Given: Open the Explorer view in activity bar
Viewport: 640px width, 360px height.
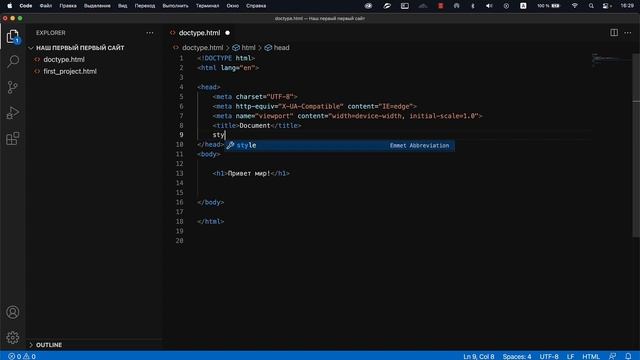Looking at the screenshot, I should (x=13, y=36).
